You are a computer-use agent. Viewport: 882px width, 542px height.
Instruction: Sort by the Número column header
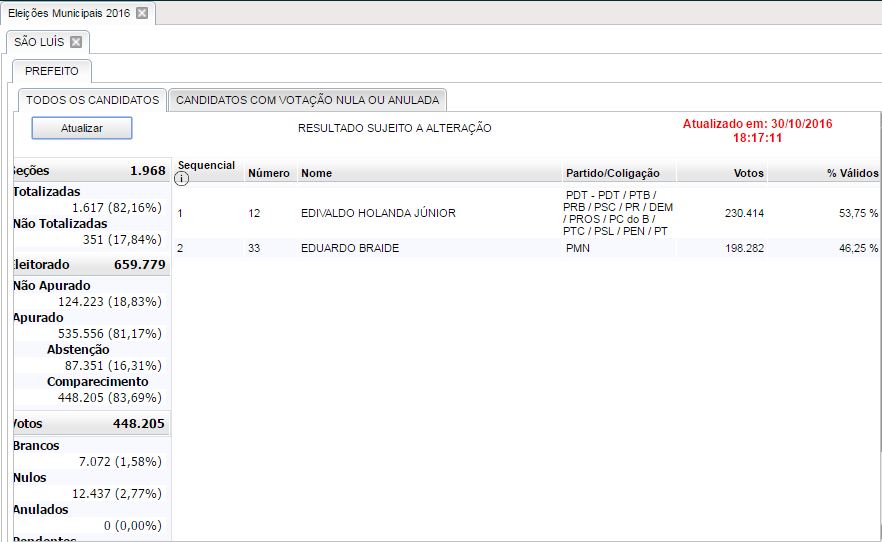269,173
